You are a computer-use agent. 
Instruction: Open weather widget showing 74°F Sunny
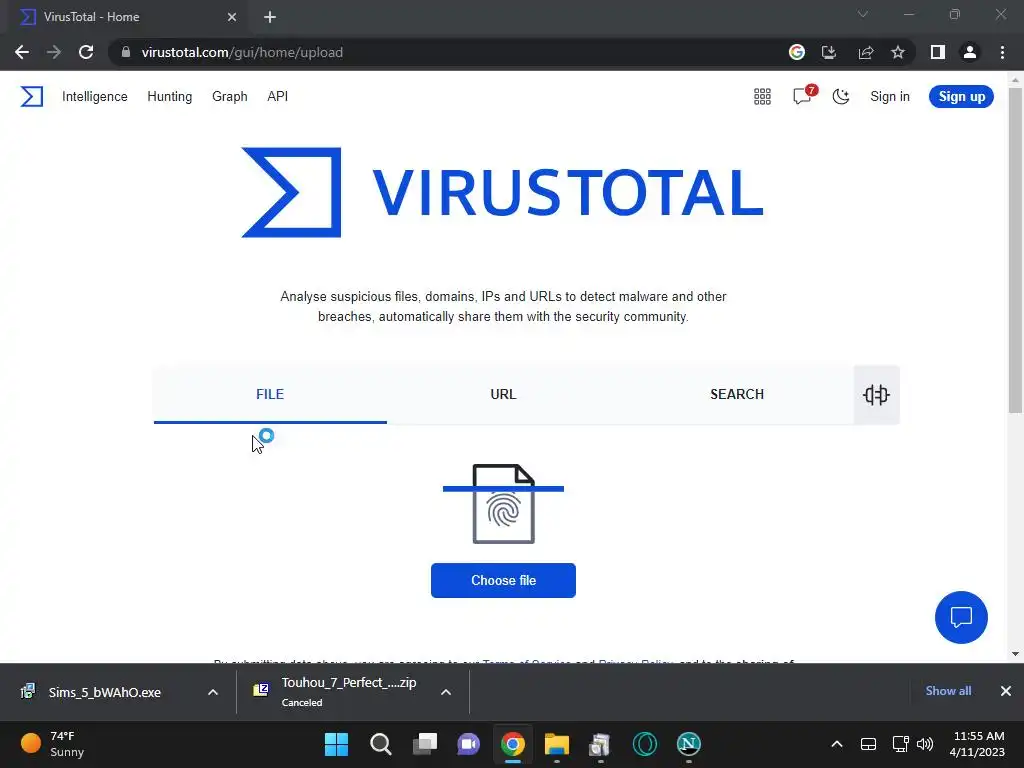point(54,744)
